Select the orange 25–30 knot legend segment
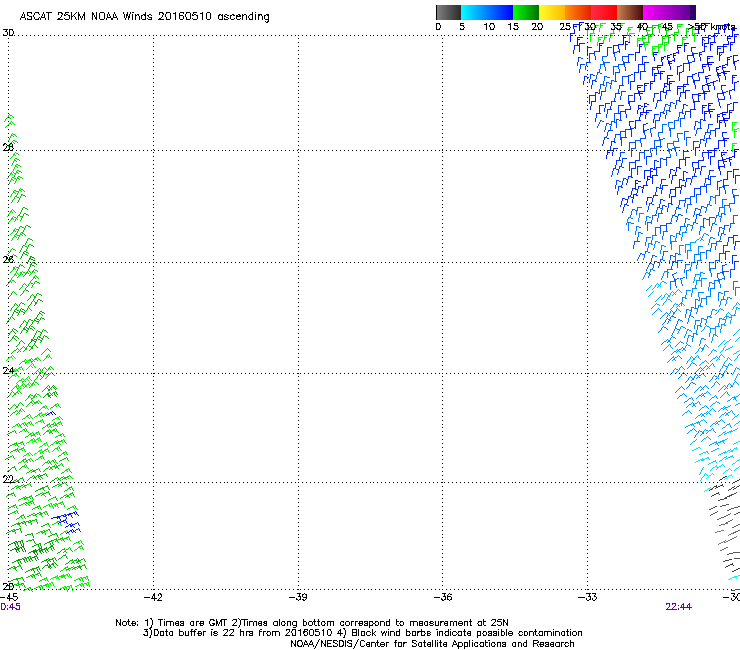Viewport: 740px width, 650px height. (x=578, y=12)
